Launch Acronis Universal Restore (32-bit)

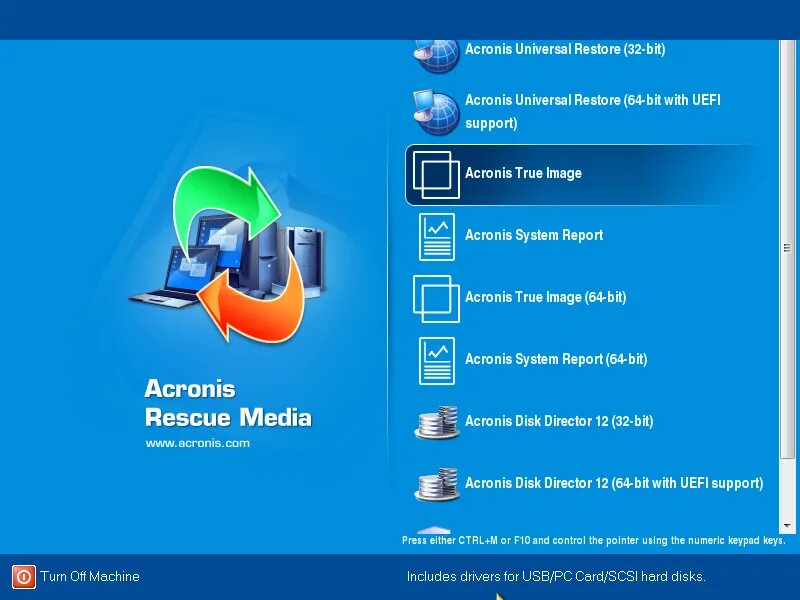pos(565,49)
